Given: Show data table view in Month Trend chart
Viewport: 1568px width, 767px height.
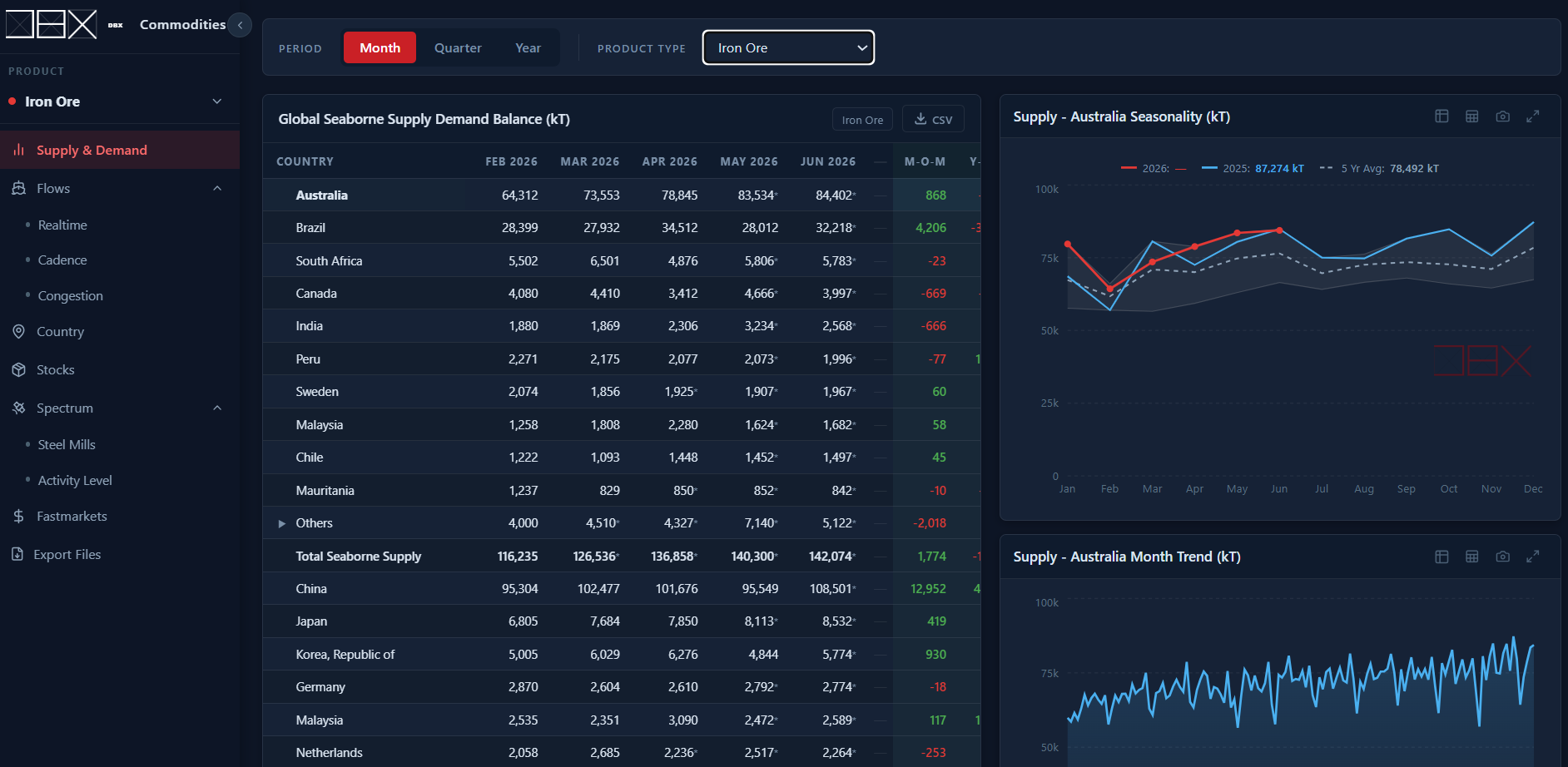Looking at the screenshot, I should (1441, 557).
